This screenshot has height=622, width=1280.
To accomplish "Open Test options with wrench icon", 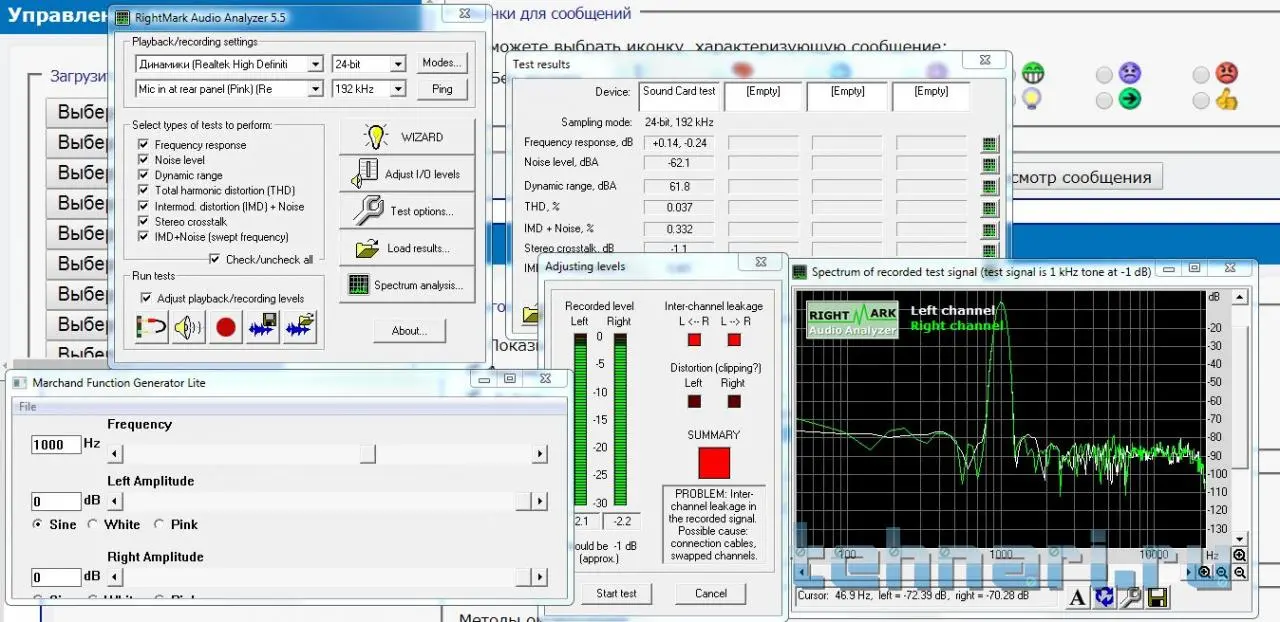I will coord(407,211).
